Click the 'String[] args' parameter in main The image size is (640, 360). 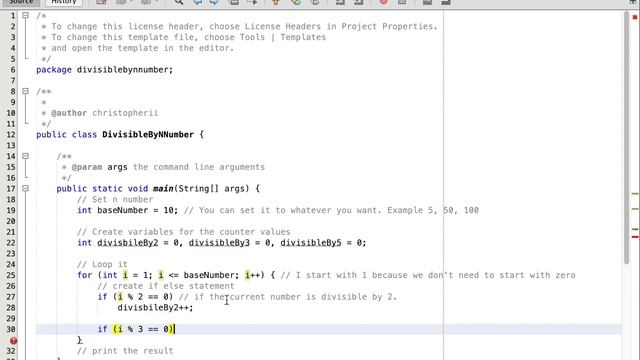(211, 189)
